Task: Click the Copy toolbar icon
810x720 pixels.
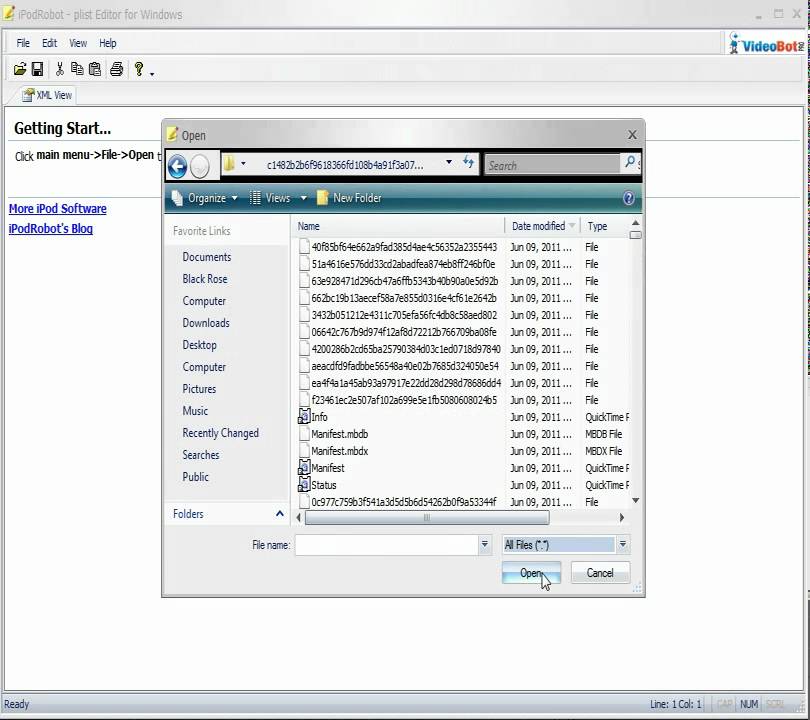Action: click(x=77, y=69)
